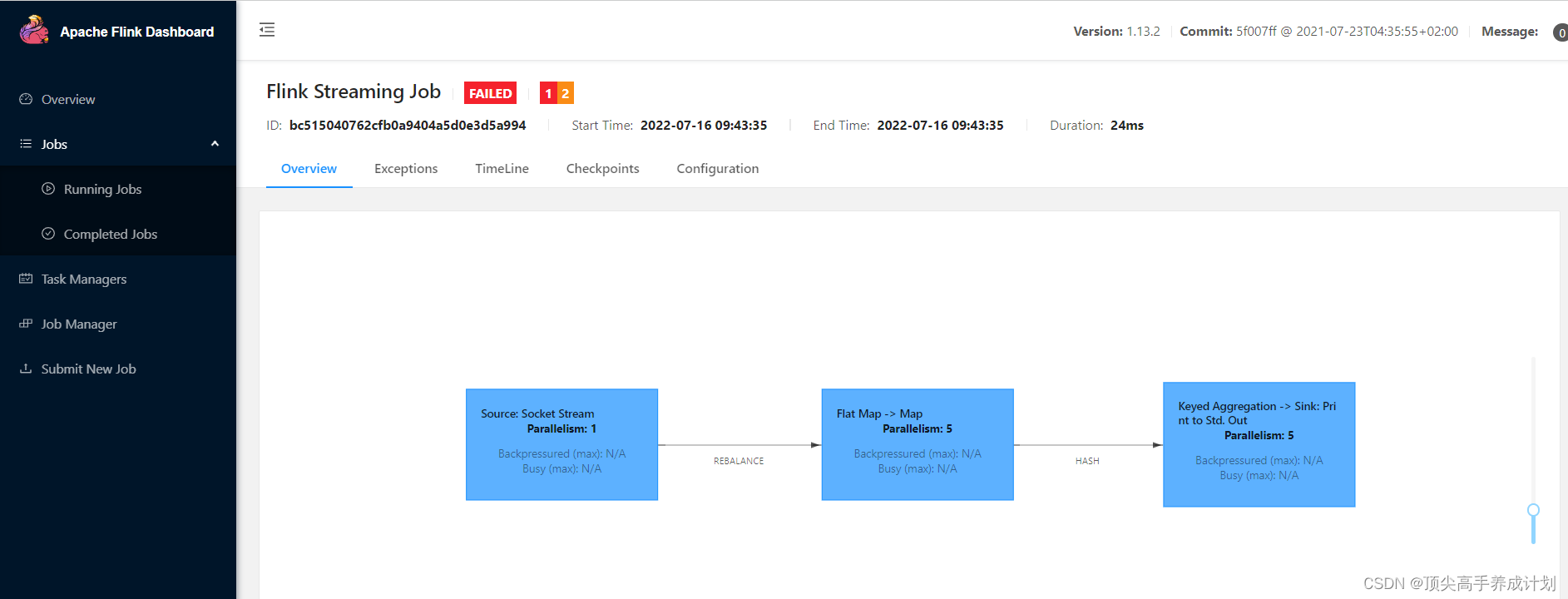Click the upload icon beside Submit New Job

click(26, 369)
